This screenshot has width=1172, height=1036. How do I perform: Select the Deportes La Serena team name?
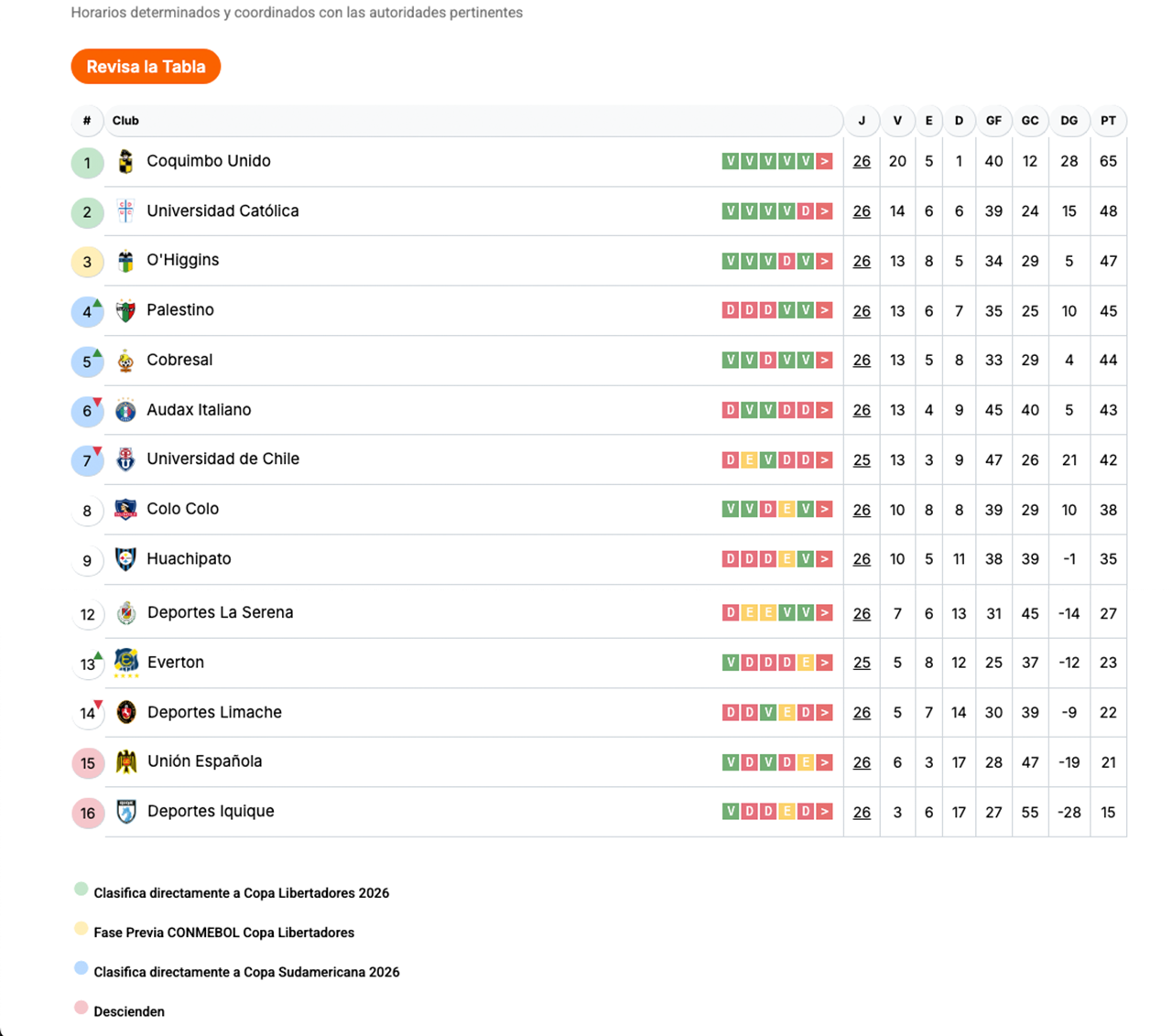tap(220, 613)
